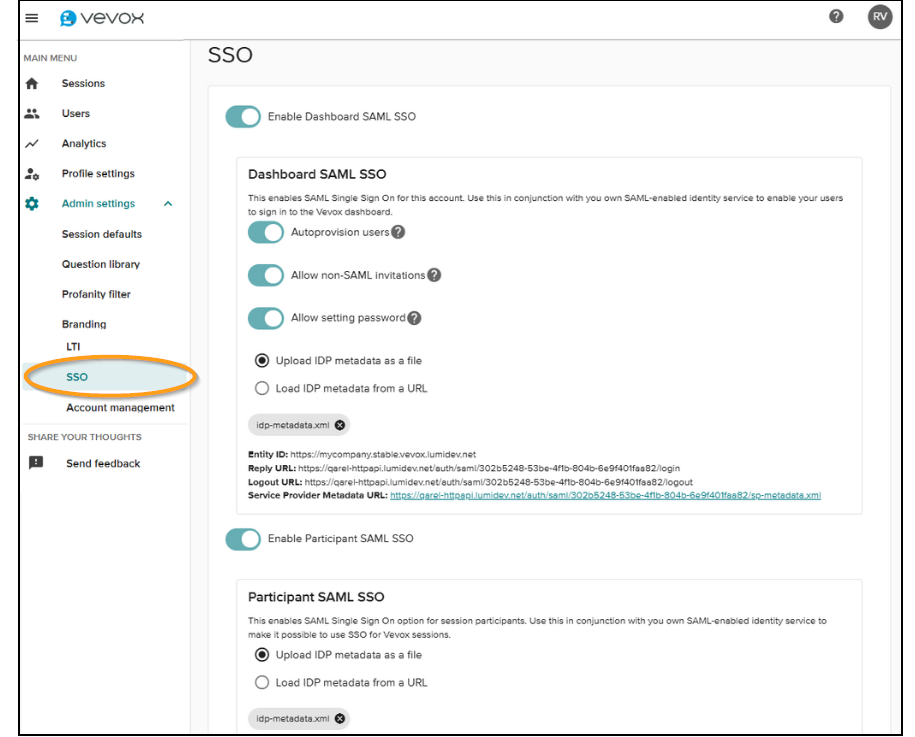Open Profanity filter submenu item

tap(96, 294)
